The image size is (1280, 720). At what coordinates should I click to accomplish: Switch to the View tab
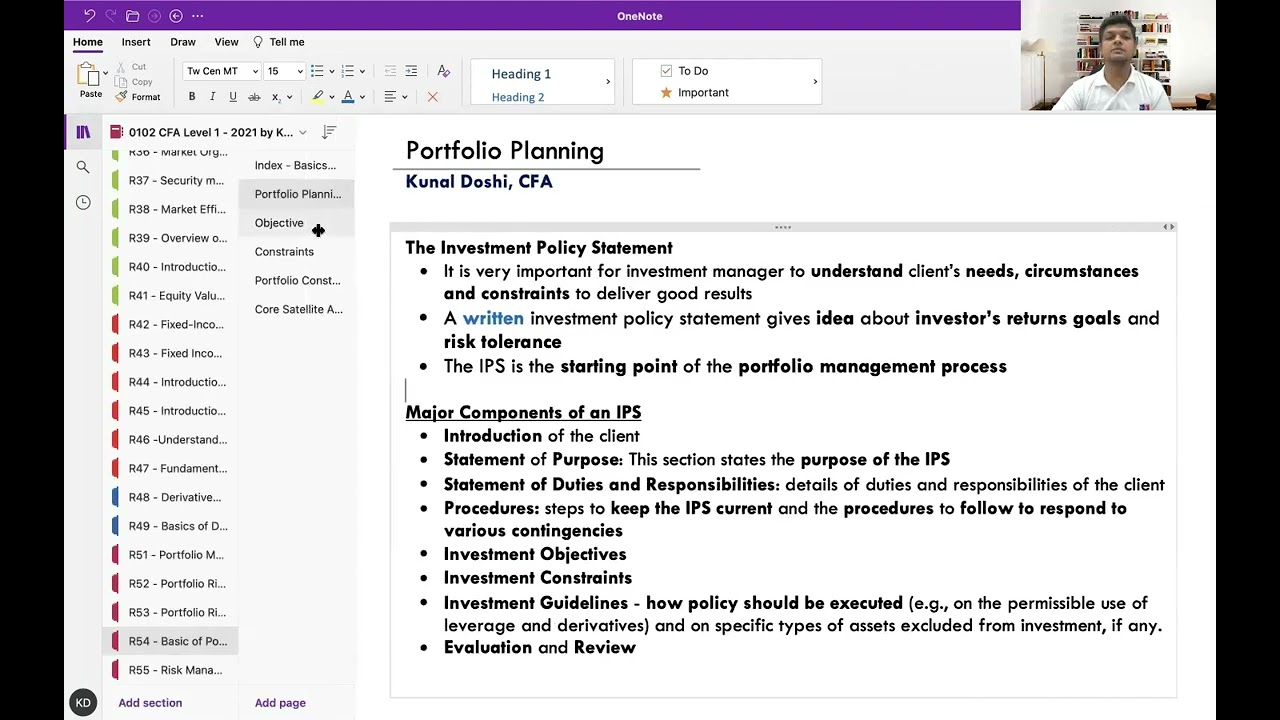(226, 42)
